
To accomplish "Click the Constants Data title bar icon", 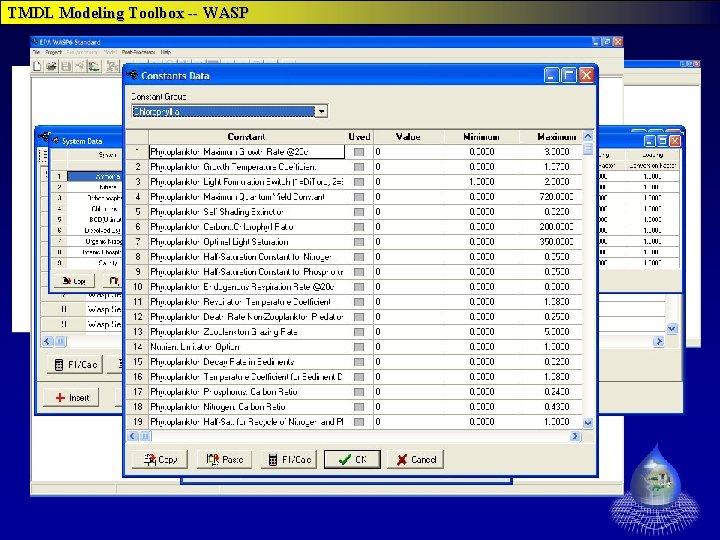I will point(133,75).
